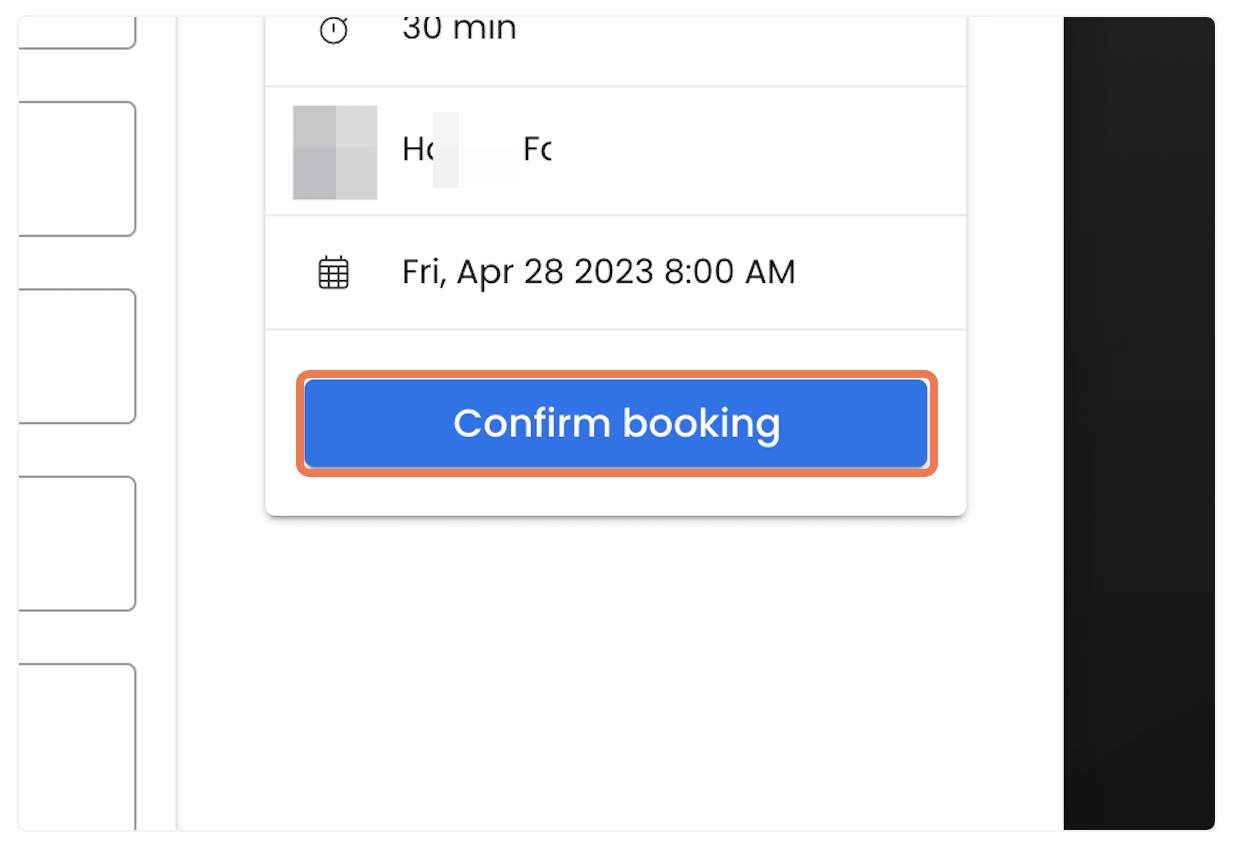Click the calendar grid icon
This screenshot has height=846, width=1236.
(x=333, y=272)
